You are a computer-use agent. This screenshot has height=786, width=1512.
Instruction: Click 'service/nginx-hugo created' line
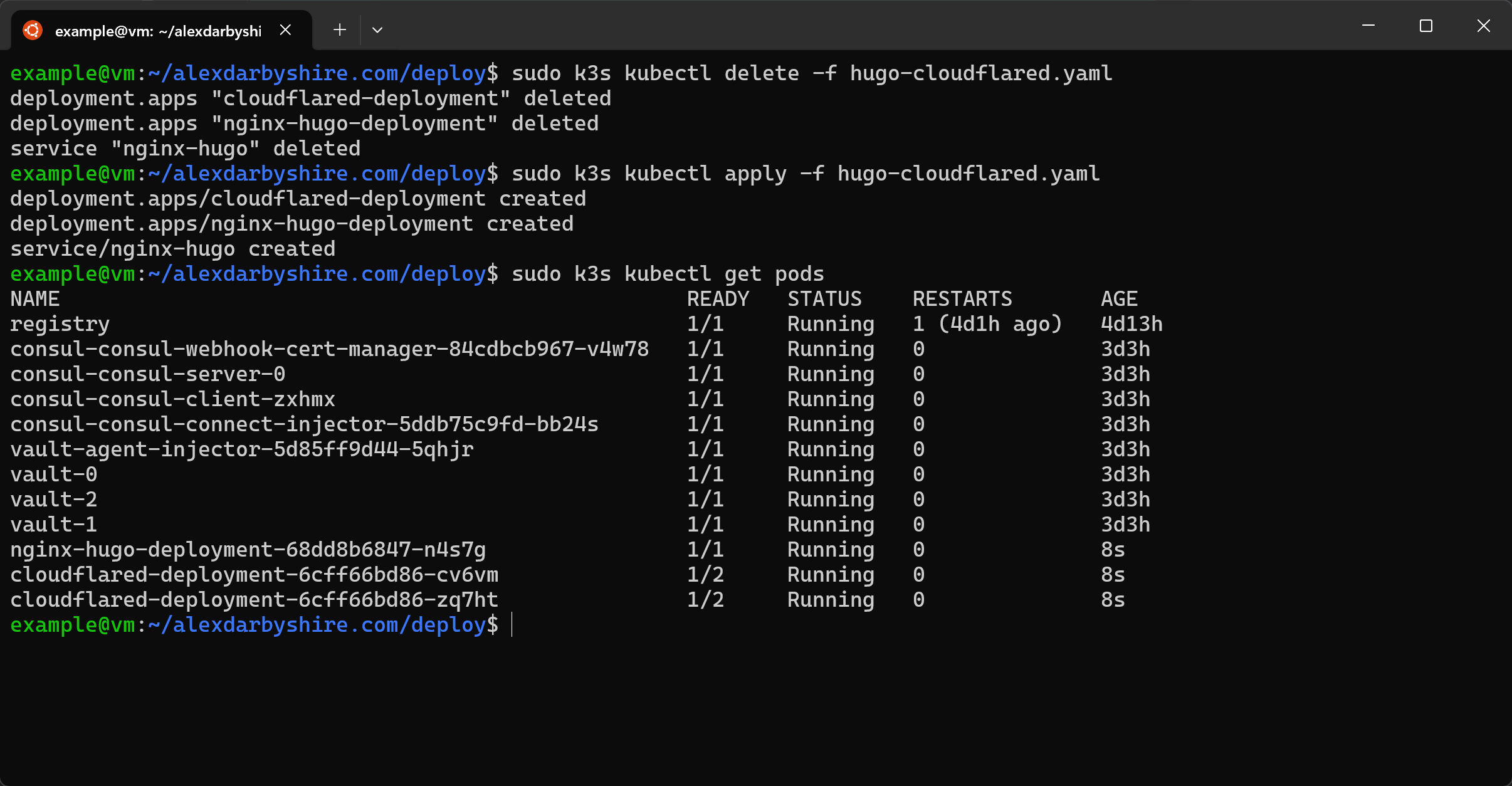pos(173,249)
